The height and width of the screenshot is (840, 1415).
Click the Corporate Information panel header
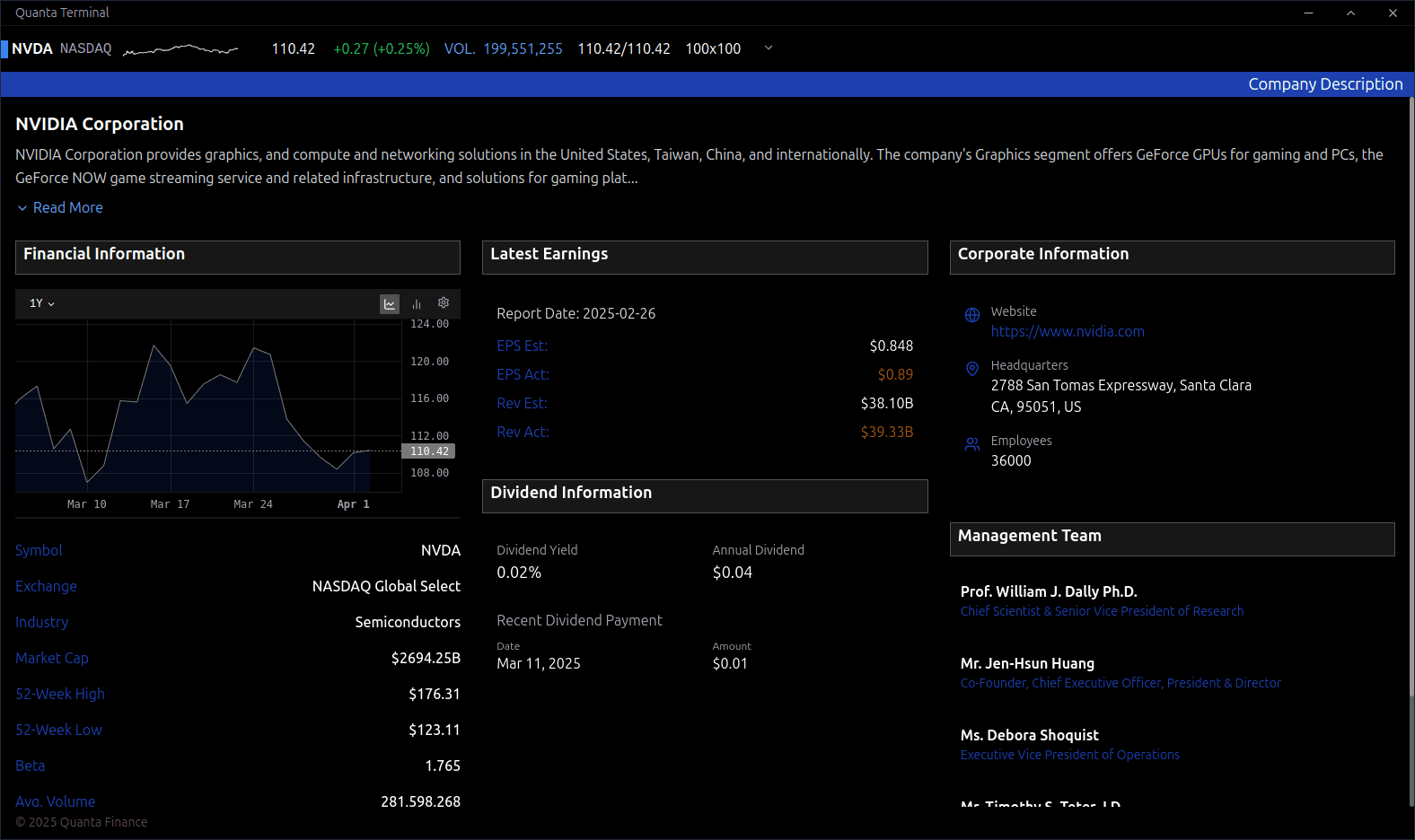coord(1173,258)
